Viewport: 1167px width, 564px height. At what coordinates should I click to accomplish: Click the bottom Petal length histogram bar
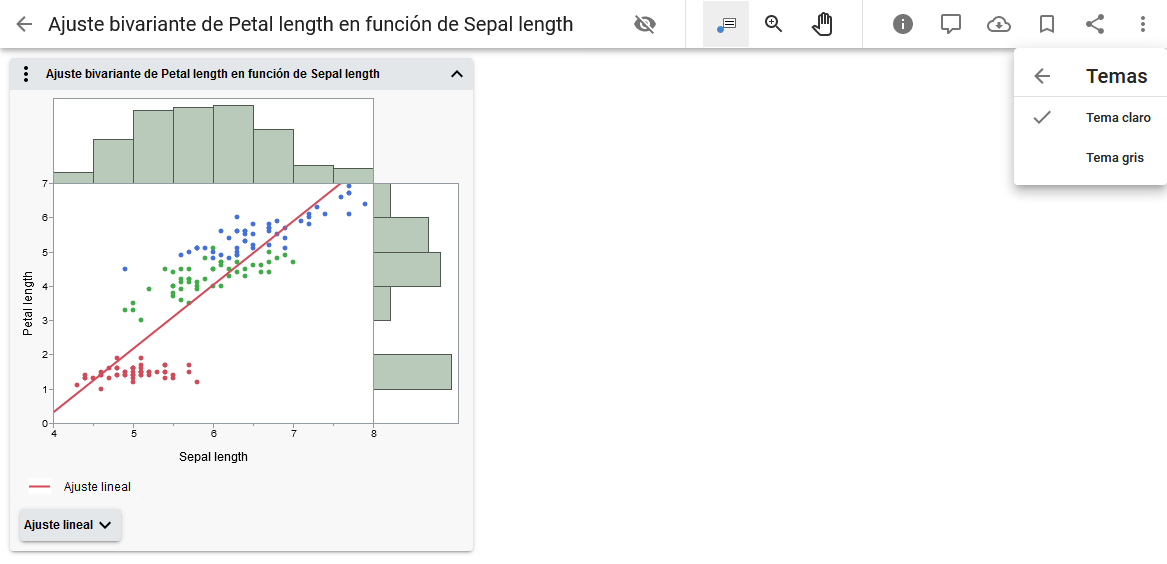(x=412, y=372)
